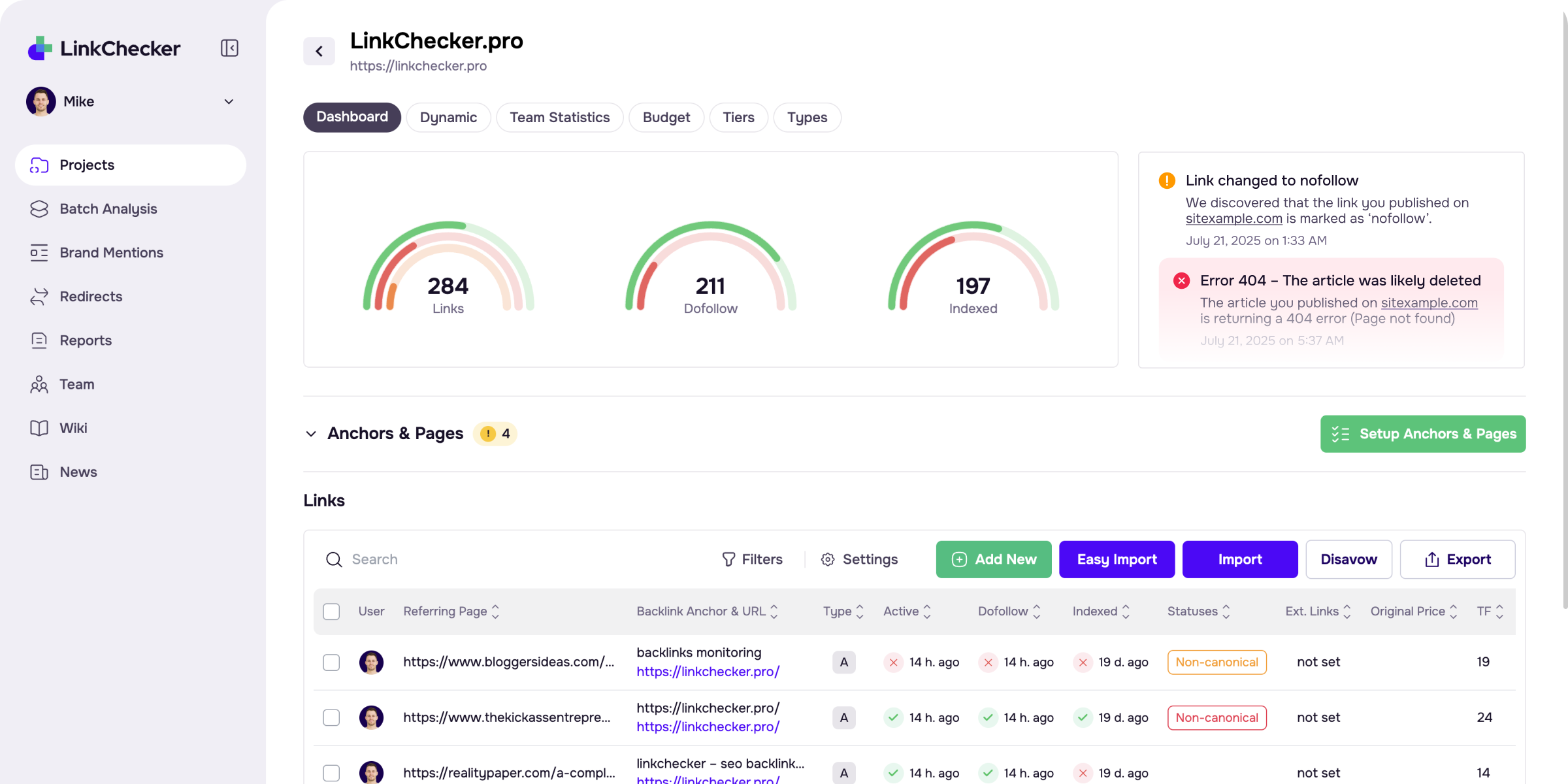Click the Export button

pyautogui.click(x=1458, y=560)
